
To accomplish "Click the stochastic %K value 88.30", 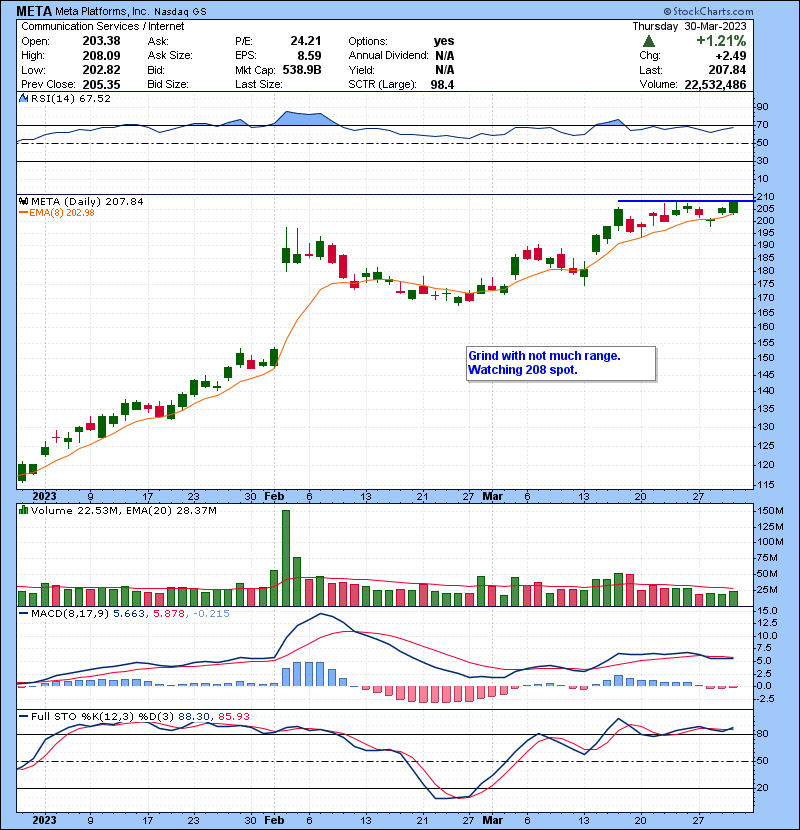I will click(194, 716).
